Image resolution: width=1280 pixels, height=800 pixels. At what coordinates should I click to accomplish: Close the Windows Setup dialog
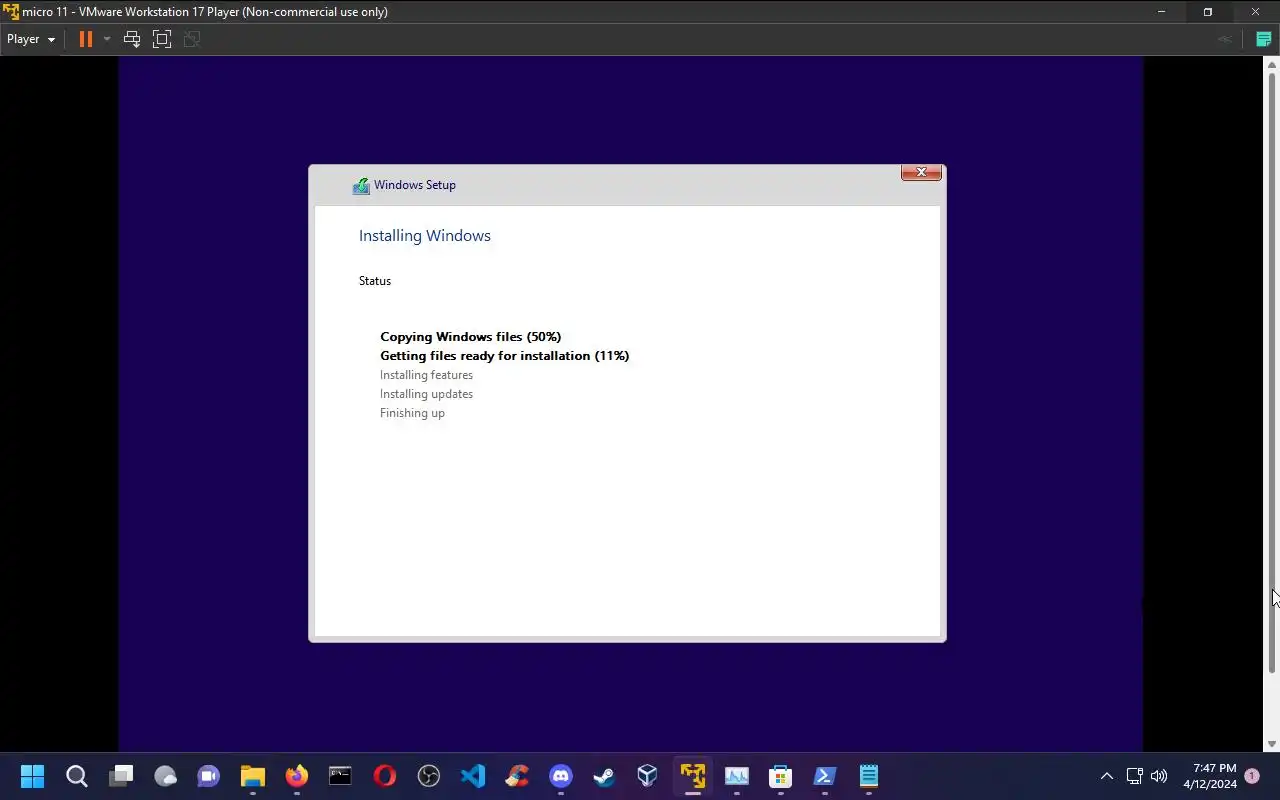pyautogui.click(x=921, y=172)
